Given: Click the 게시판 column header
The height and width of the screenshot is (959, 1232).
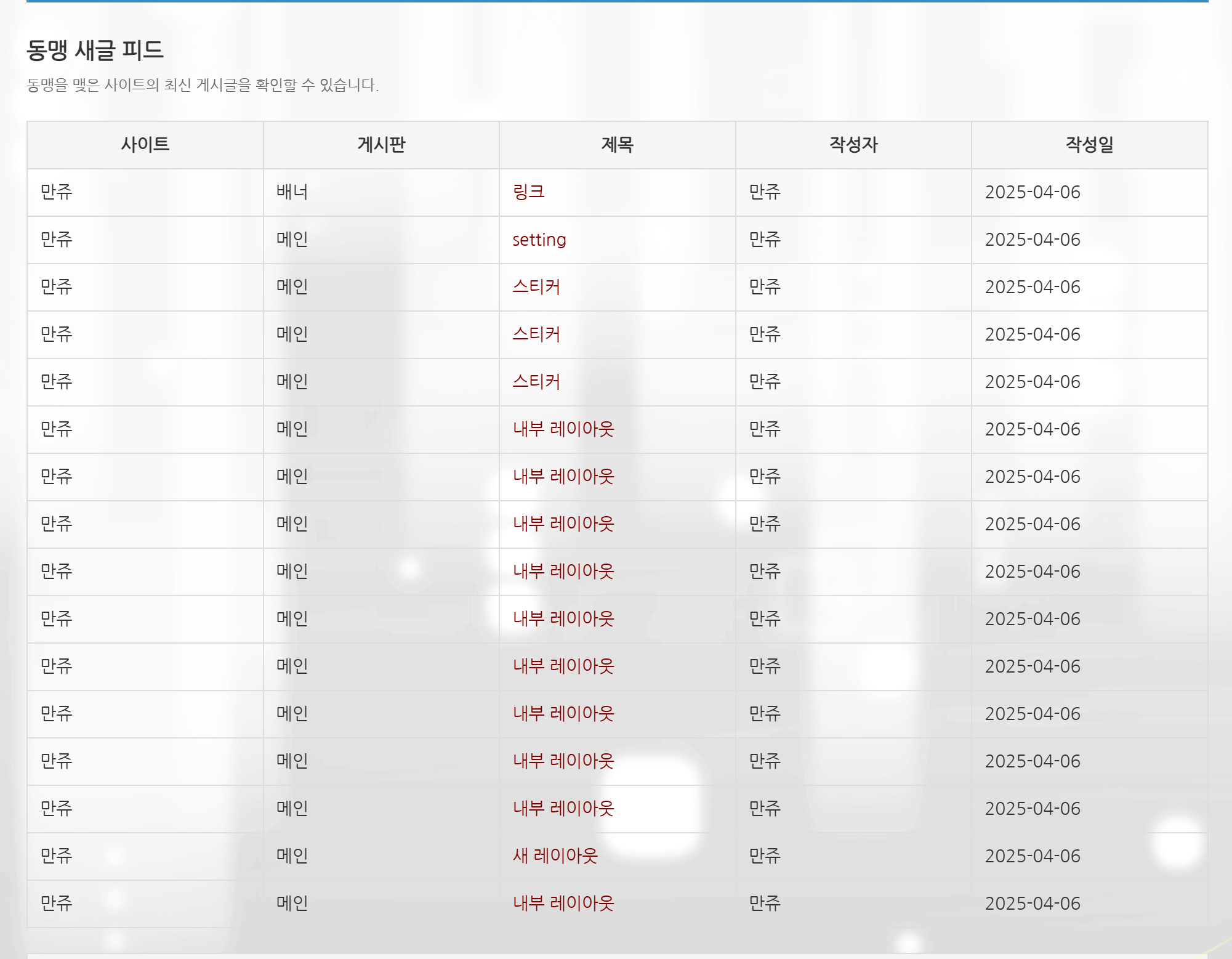Looking at the screenshot, I should coord(381,145).
